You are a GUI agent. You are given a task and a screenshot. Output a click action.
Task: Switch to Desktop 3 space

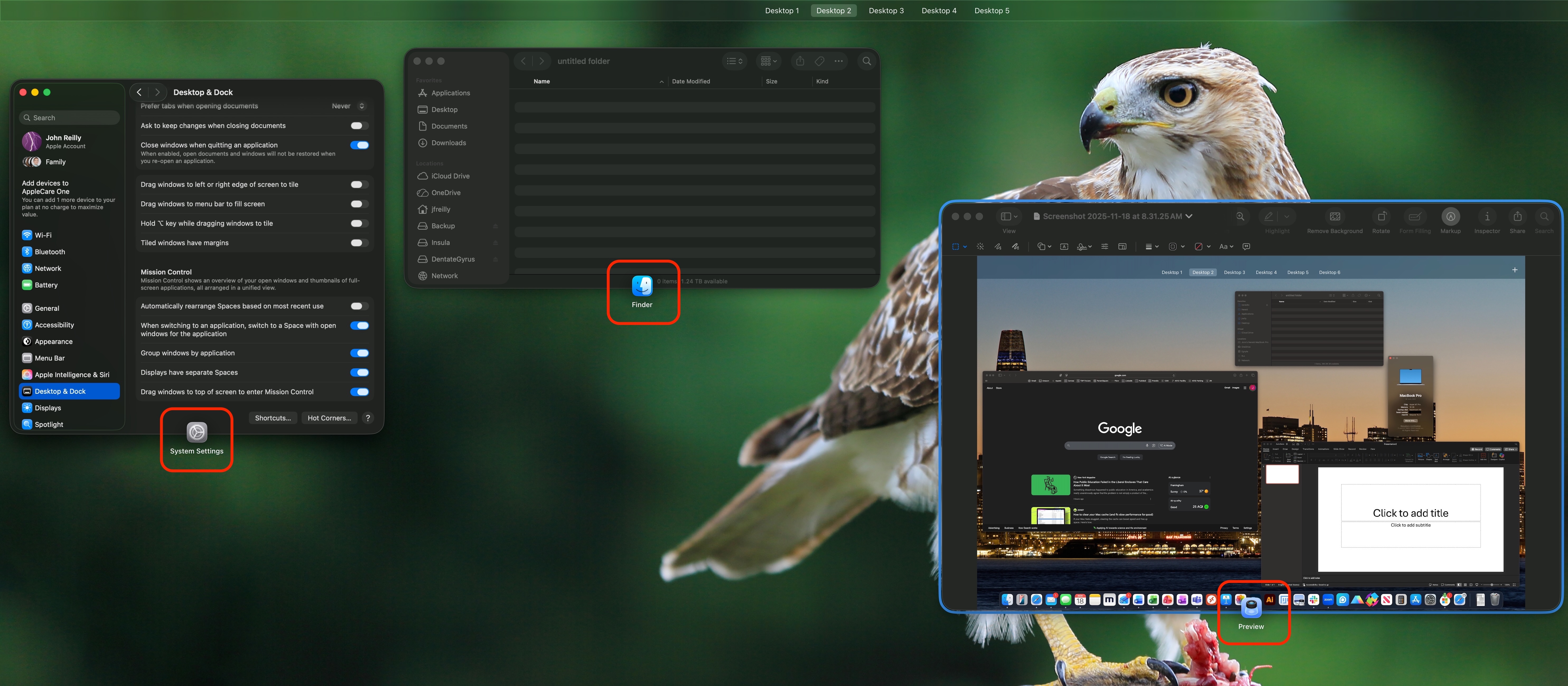886,10
